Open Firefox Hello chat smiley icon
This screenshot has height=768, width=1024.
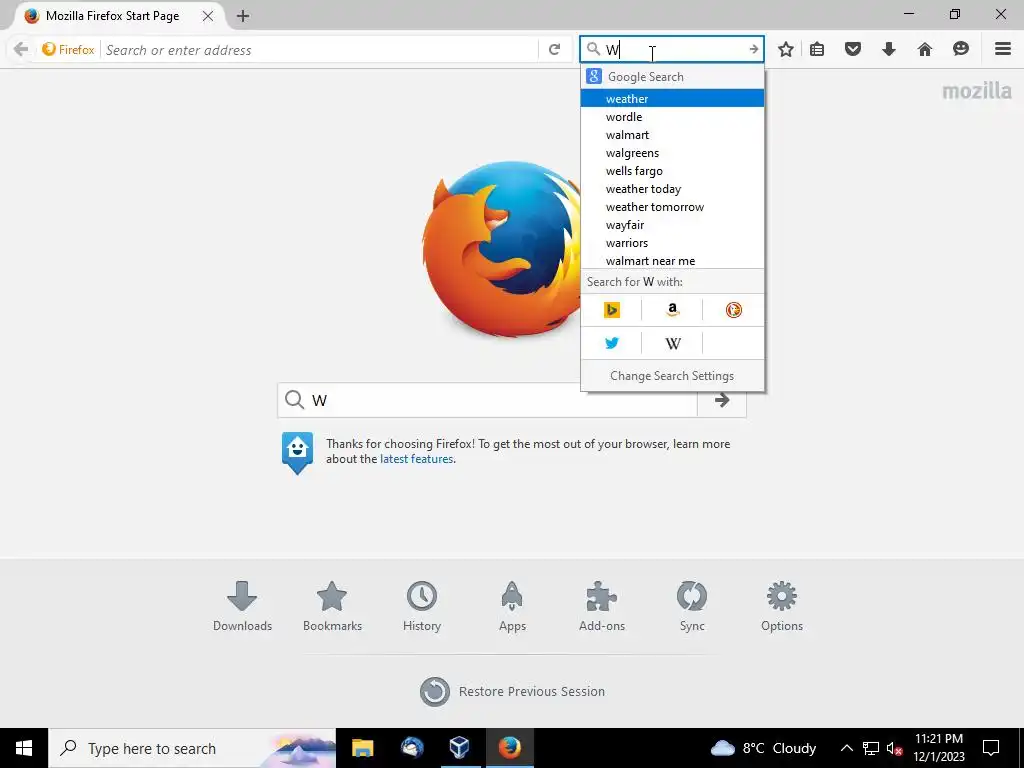[961, 49]
